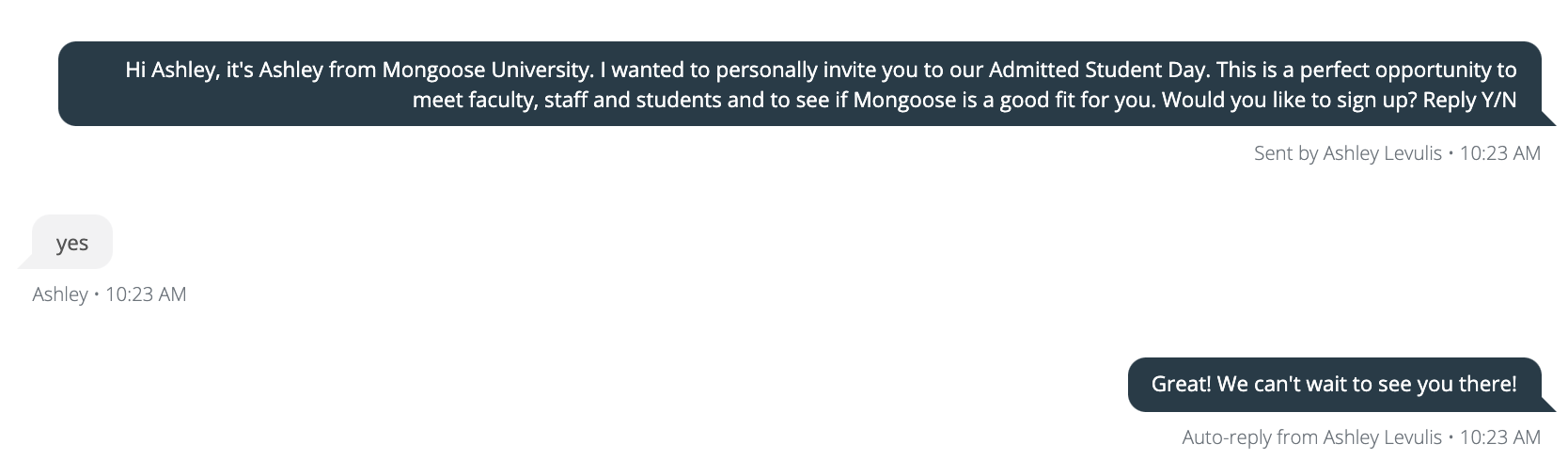The image size is (1568, 476).
Task: Select the incoming "yes" reply bubble
Action: (x=72, y=243)
